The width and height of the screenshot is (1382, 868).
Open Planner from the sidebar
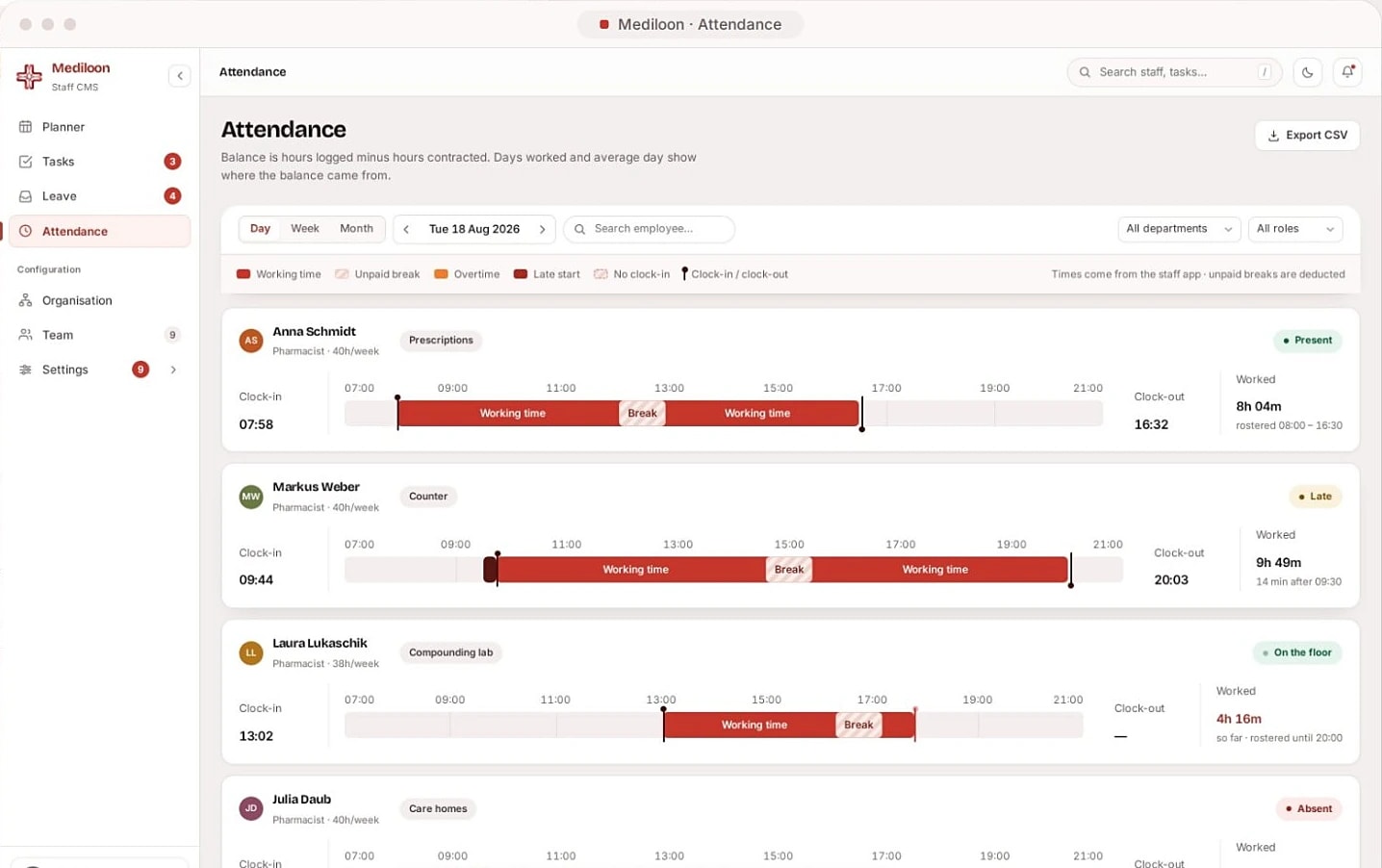point(100,127)
